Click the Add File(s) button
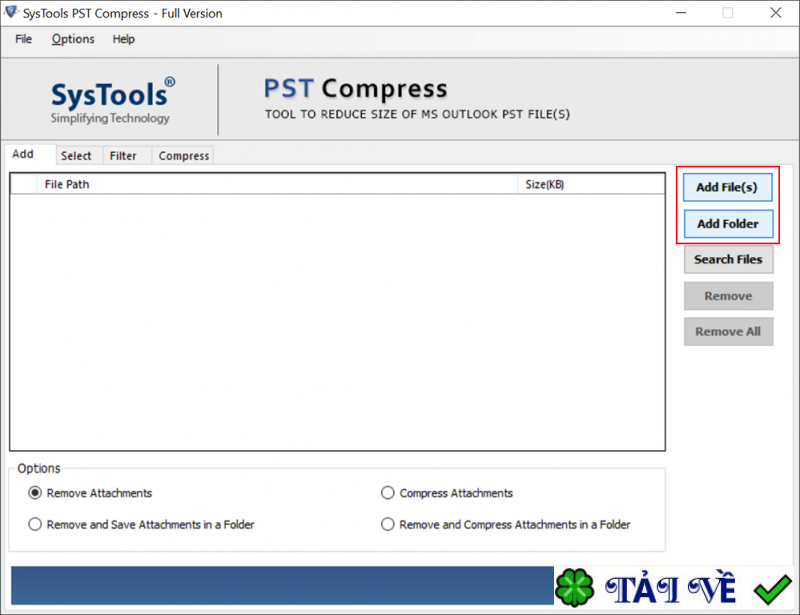 (727, 187)
